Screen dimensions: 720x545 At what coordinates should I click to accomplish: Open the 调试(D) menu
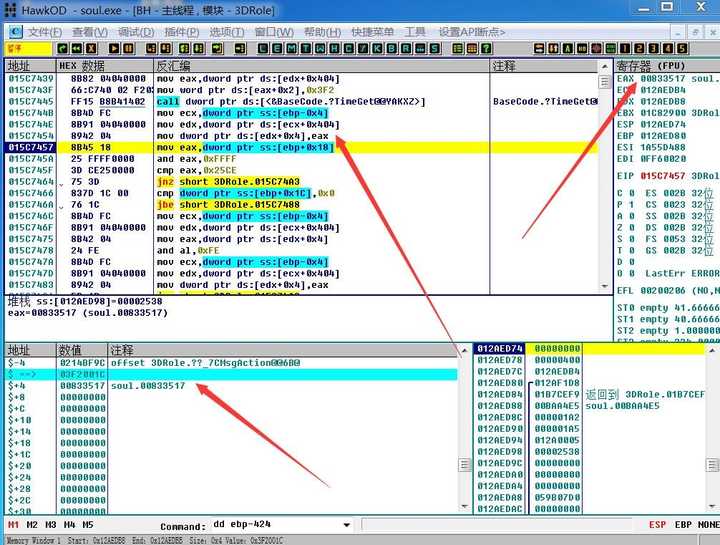pyautogui.click(x=136, y=32)
